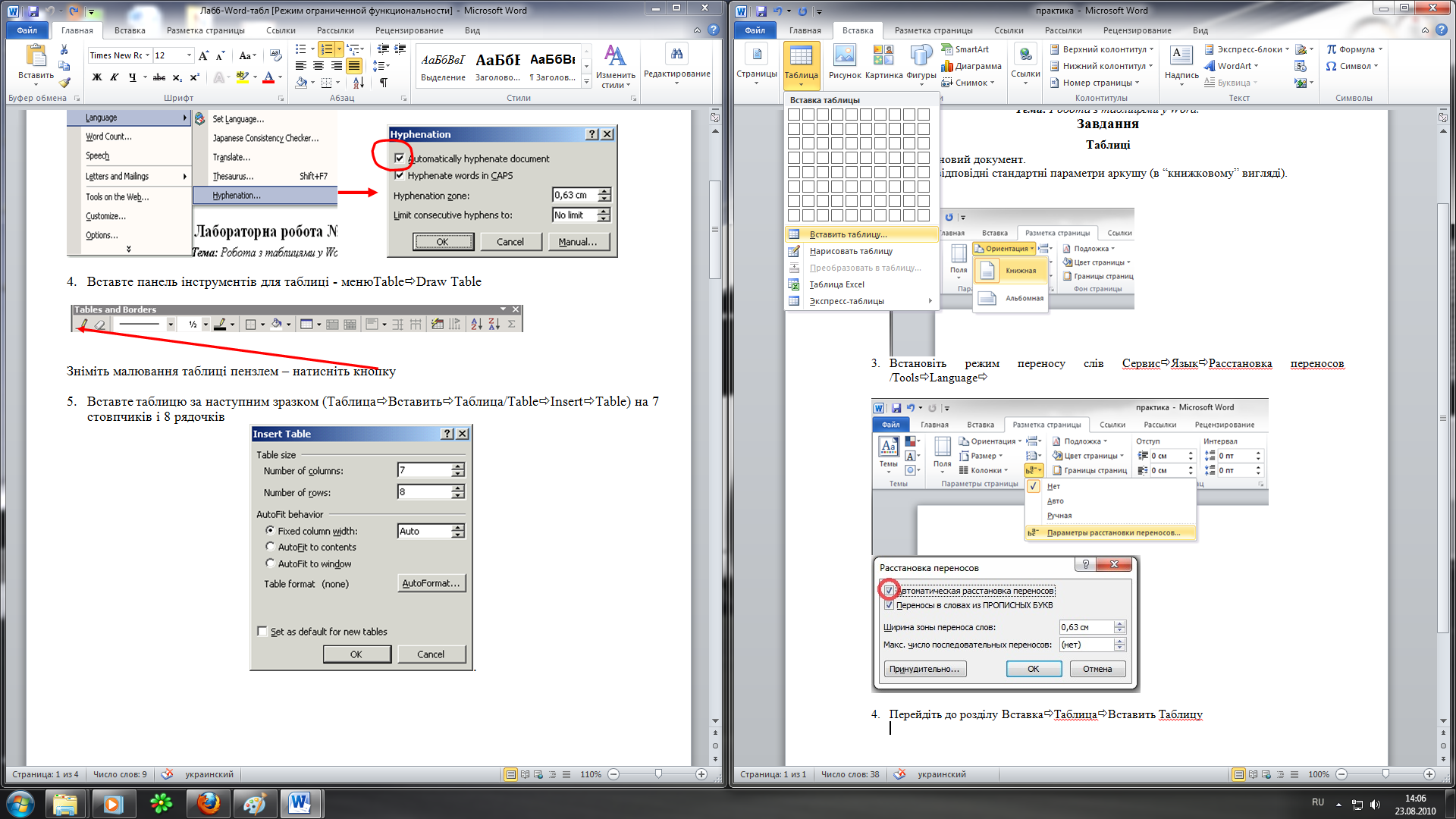Open the Экспресс-блоки dropdown

pos(1247,49)
